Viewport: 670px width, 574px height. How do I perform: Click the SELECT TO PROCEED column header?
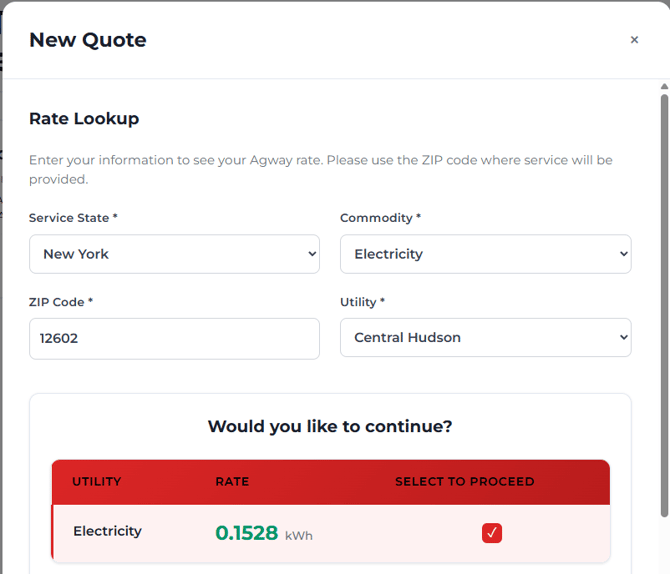tap(464, 482)
